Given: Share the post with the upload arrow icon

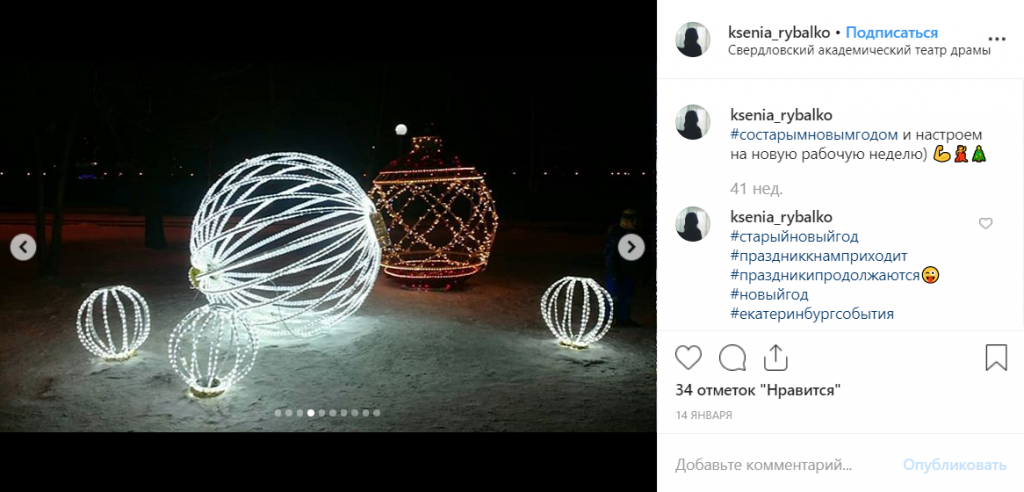Looking at the screenshot, I should (x=775, y=358).
